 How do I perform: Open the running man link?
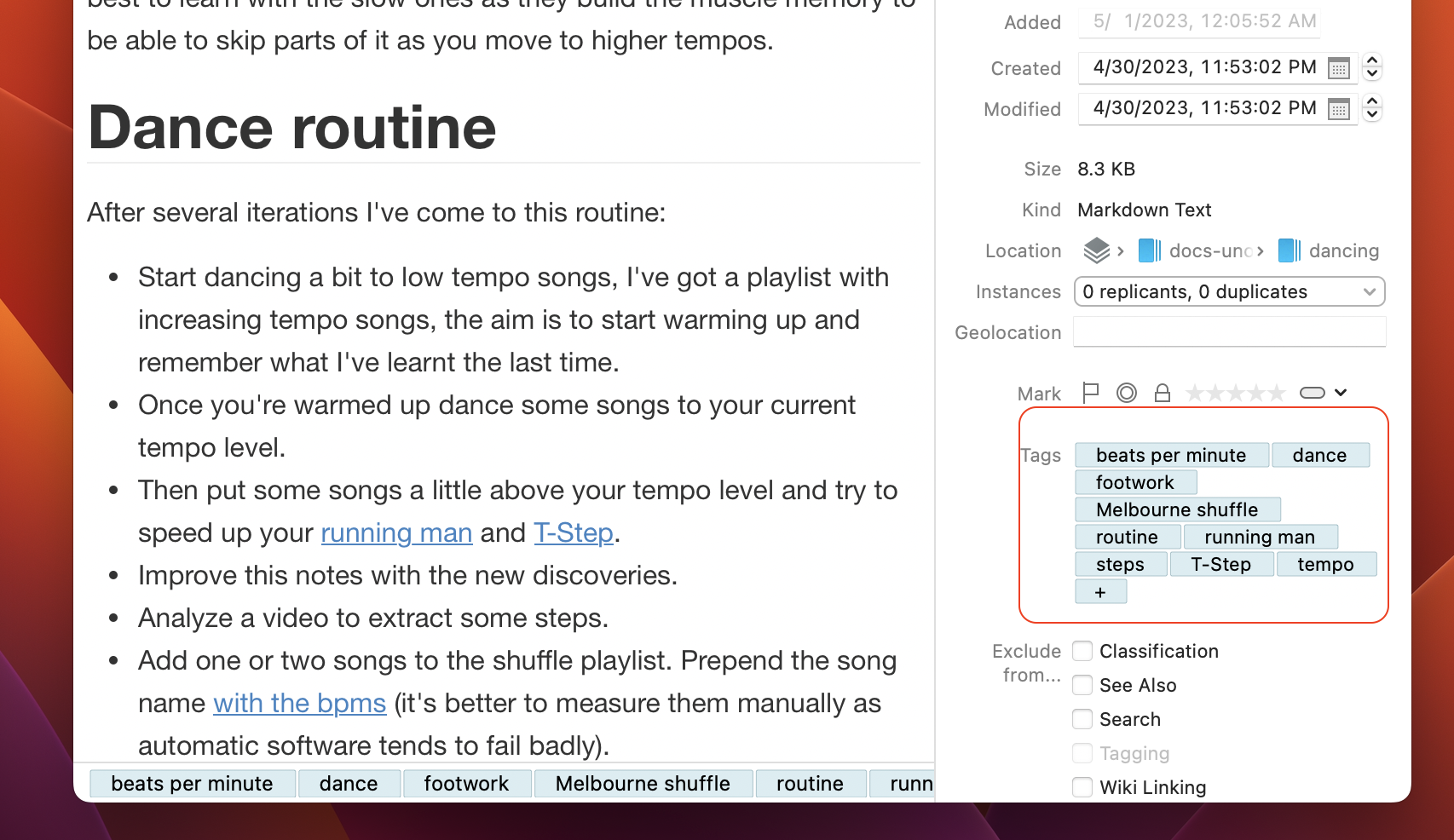(396, 533)
